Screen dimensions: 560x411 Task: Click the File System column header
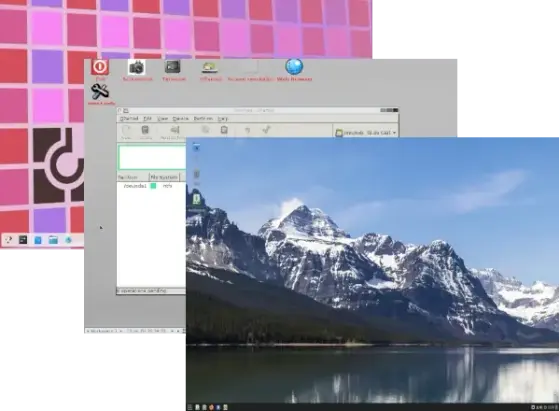(164, 177)
